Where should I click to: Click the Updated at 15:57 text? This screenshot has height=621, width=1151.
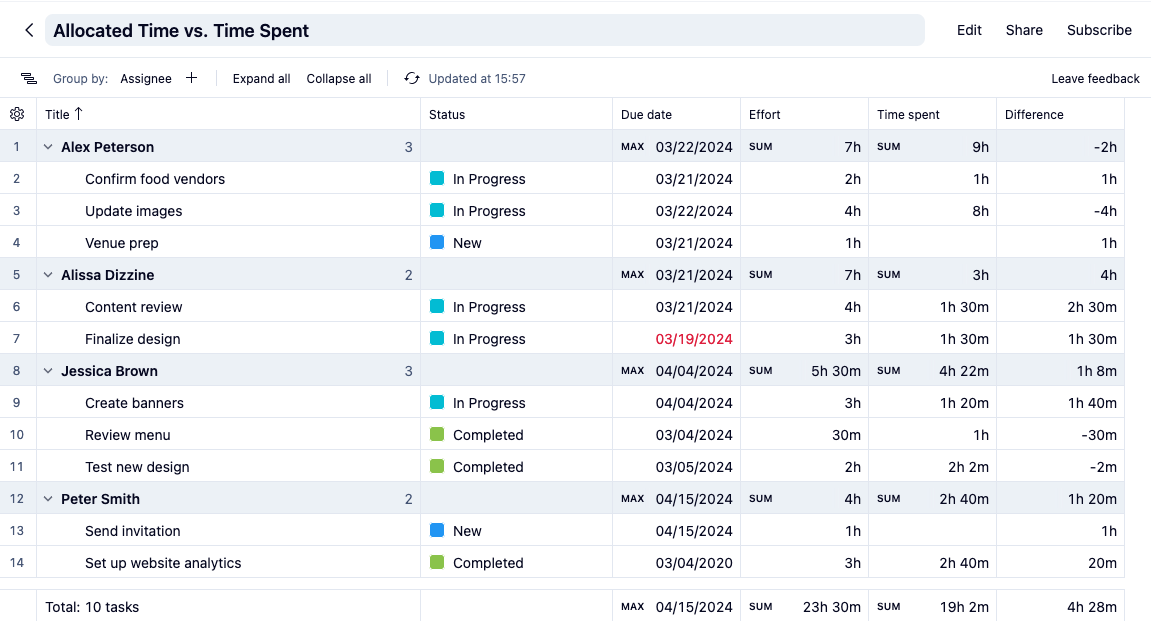click(x=477, y=79)
